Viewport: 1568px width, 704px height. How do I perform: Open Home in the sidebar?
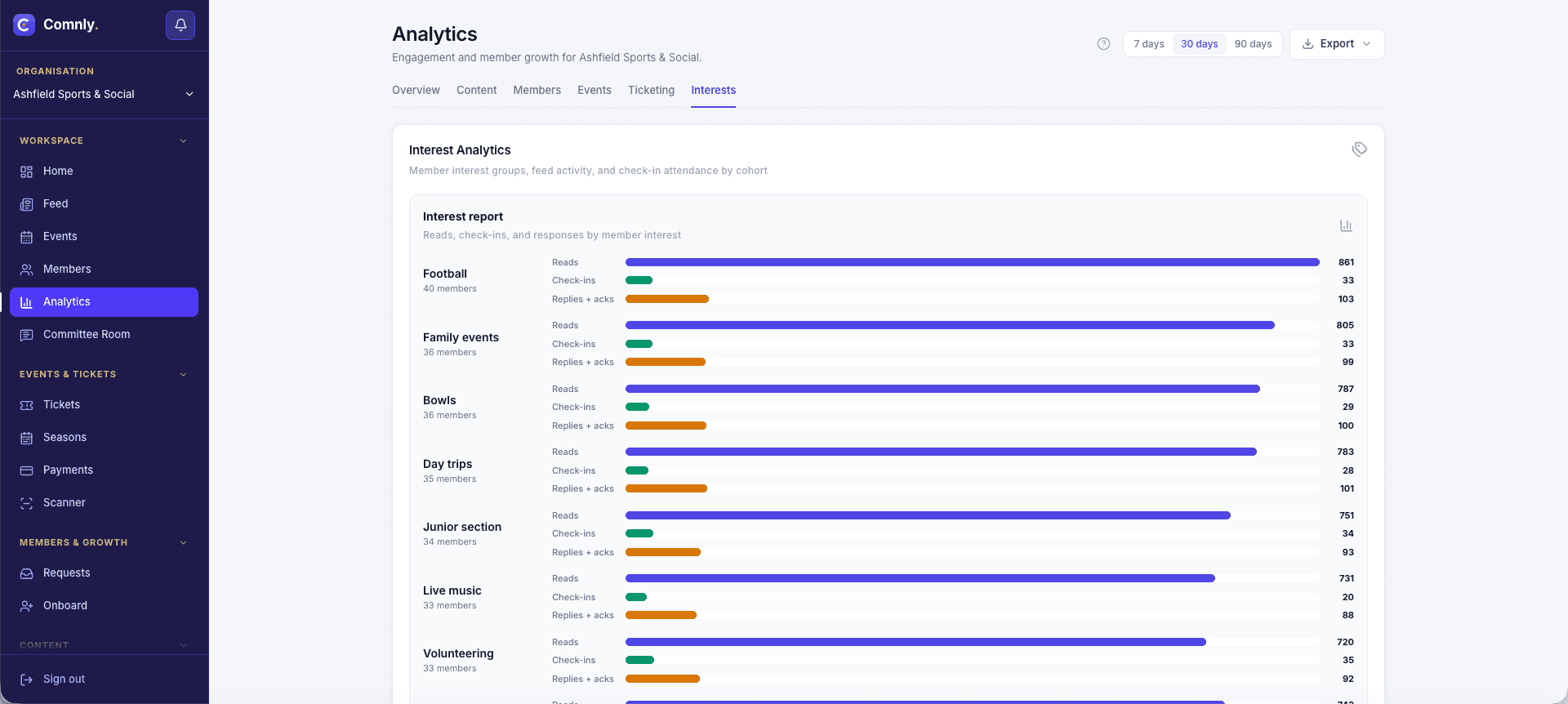pos(104,172)
